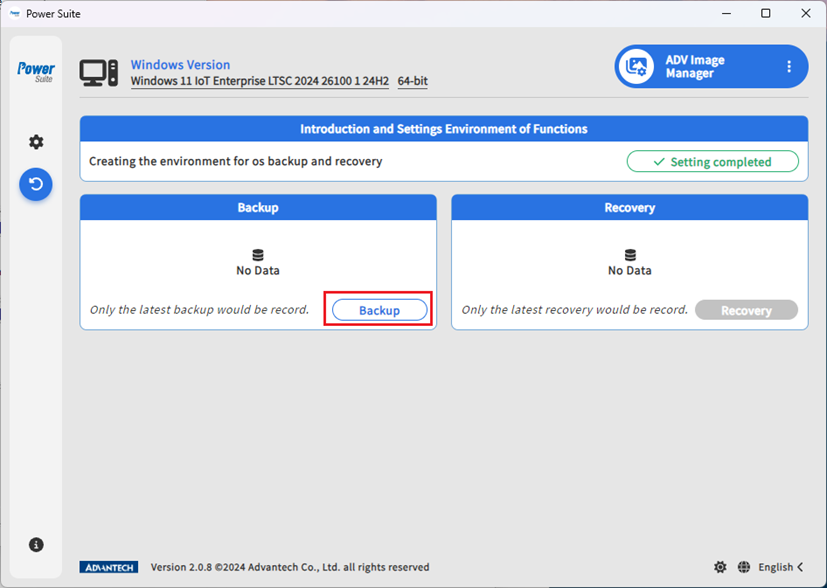Click the Advantech logo in the footer
Viewport: 827px width, 588px height.
[108, 567]
